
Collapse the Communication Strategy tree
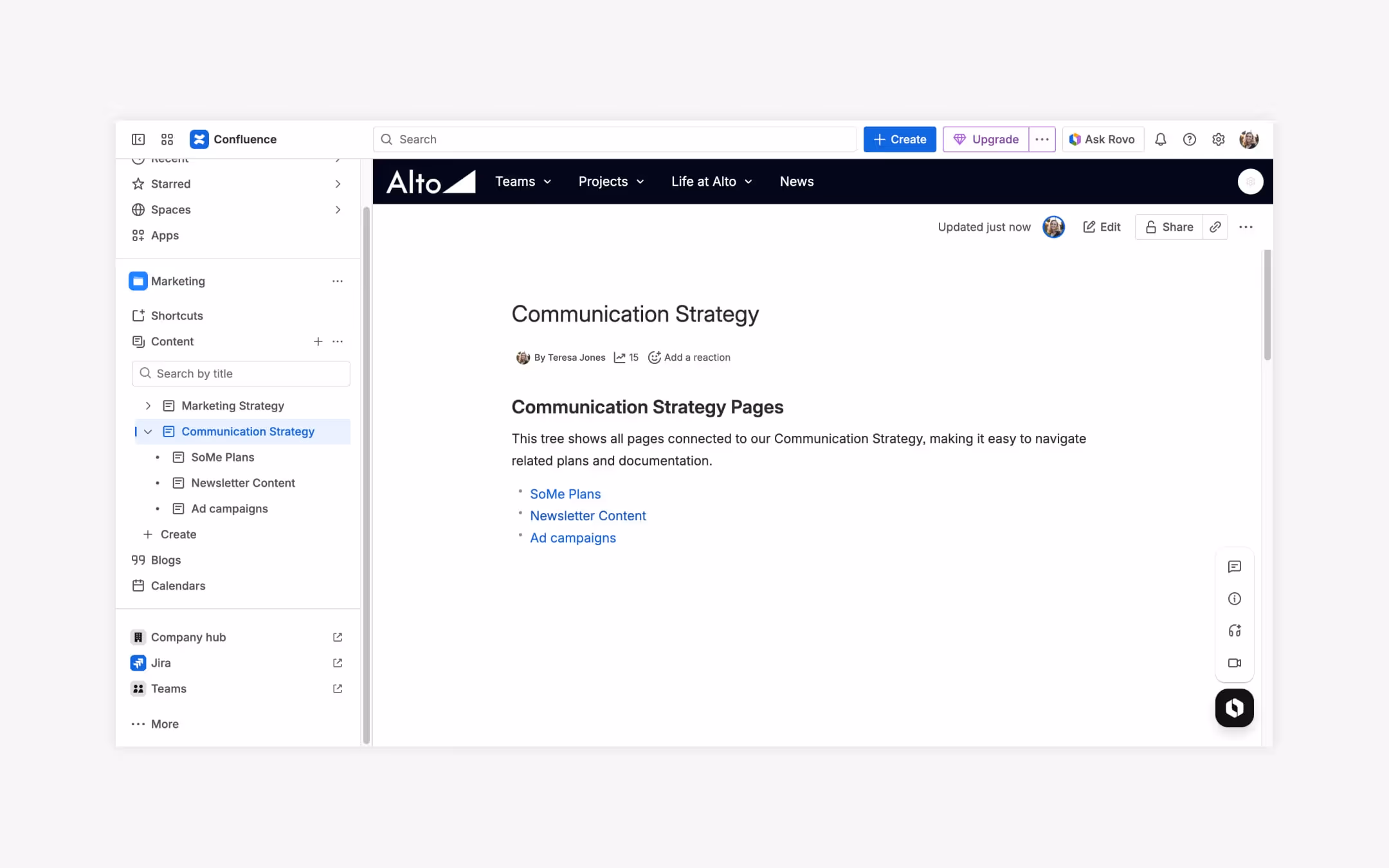(x=148, y=431)
